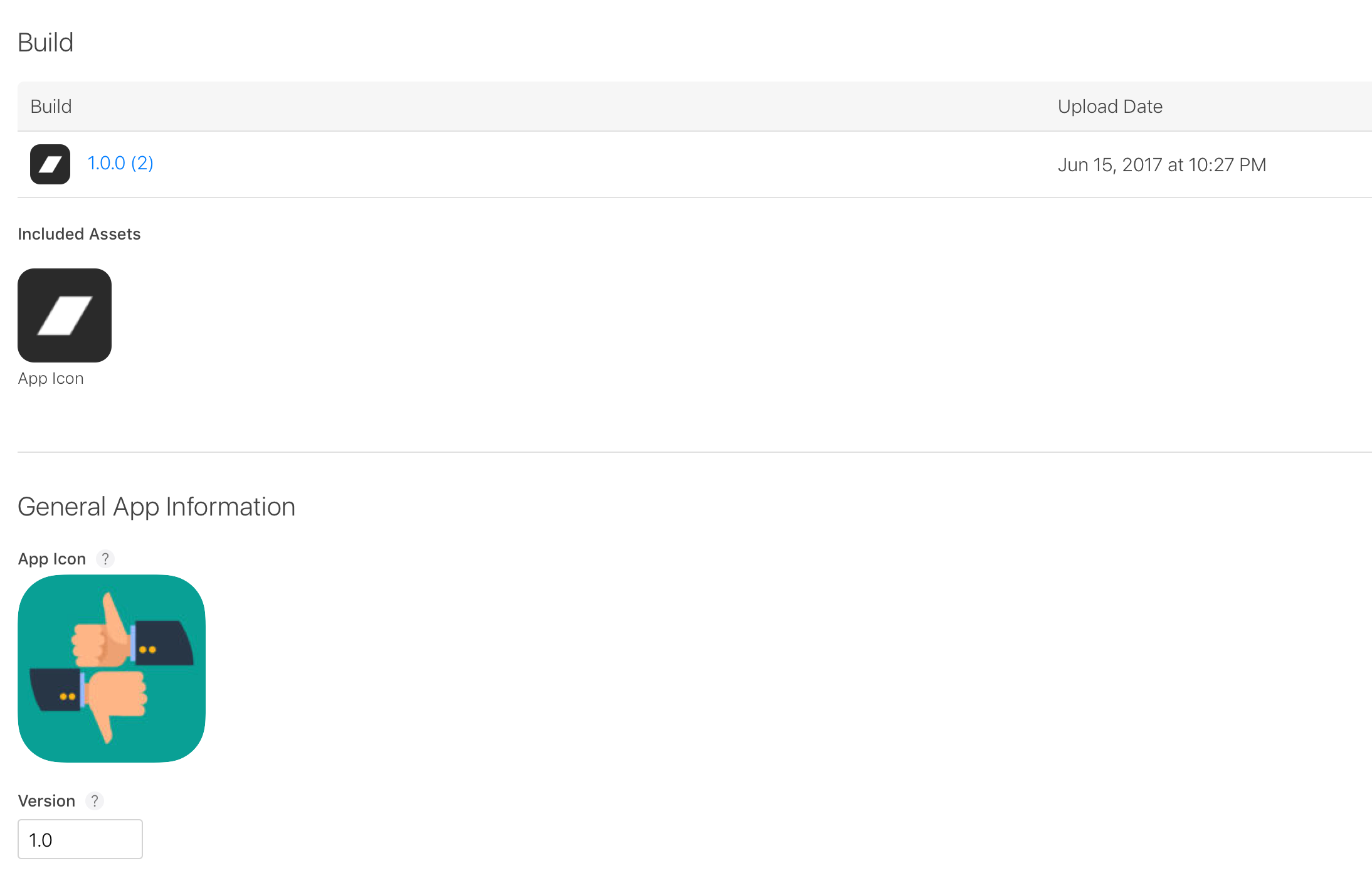Click the Version help question mark
Viewport: 1372px width, 873px height.
[x=95, y=801]
